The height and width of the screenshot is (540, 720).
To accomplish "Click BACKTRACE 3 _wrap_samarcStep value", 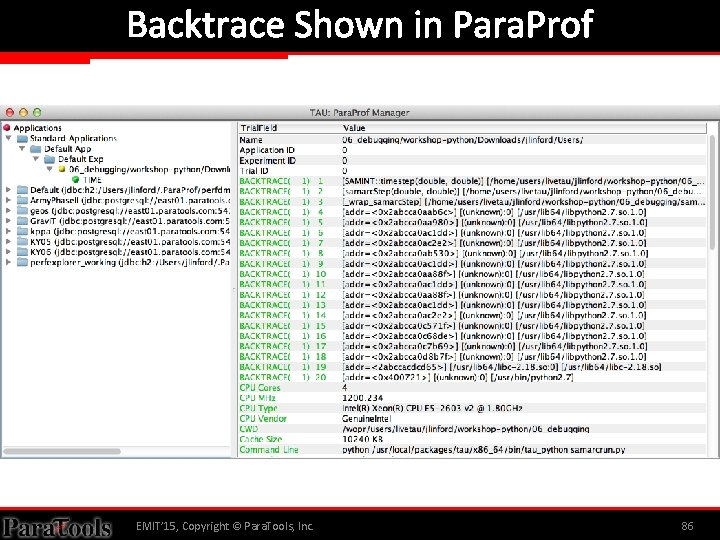I will (x=523, y=202).
